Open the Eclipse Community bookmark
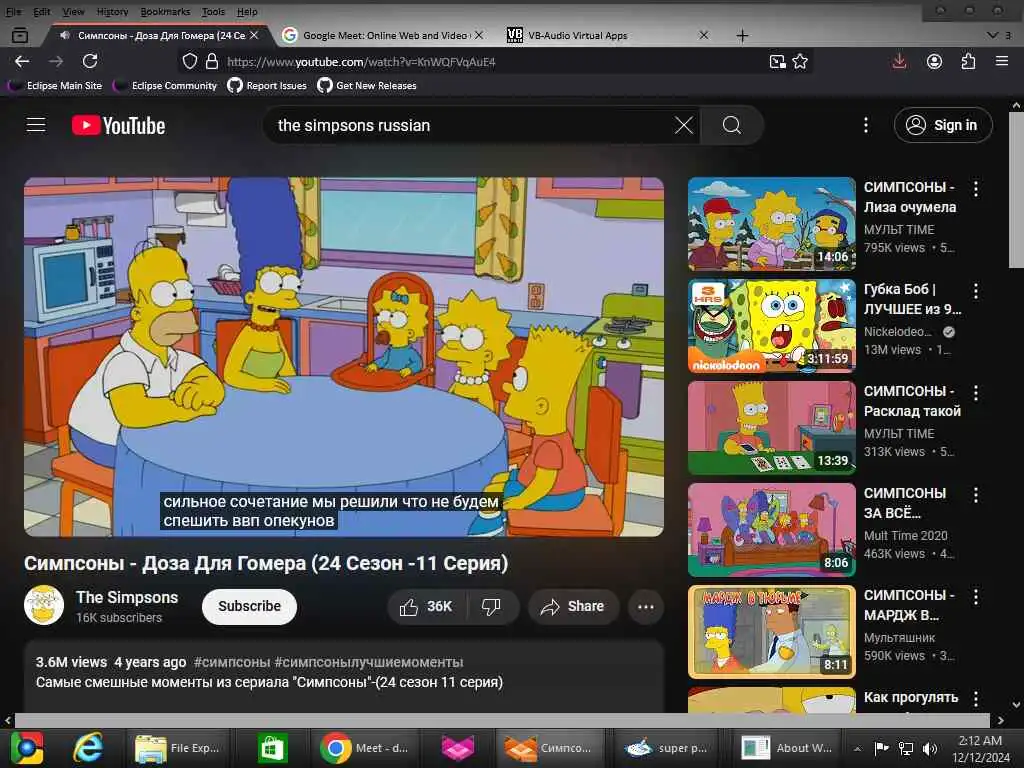This screenshot has height=768, width=1024. [166, 86]
